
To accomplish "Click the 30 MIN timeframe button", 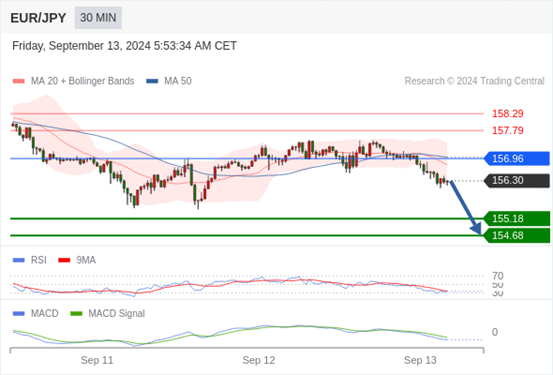I will 98,18.
